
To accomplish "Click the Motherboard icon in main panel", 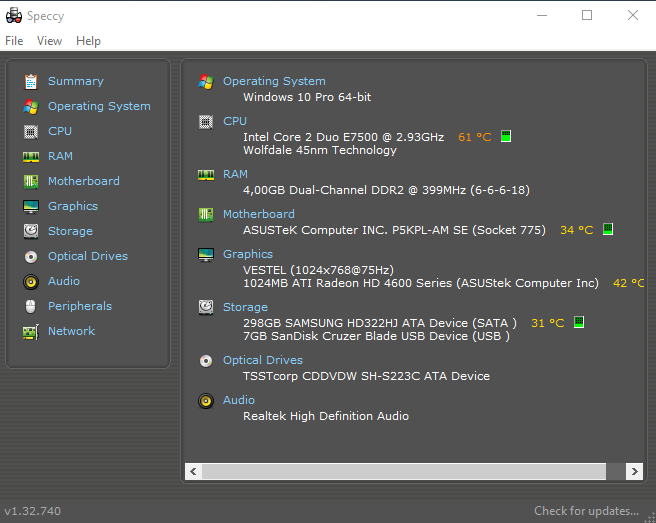I will (x=205, y=215).
